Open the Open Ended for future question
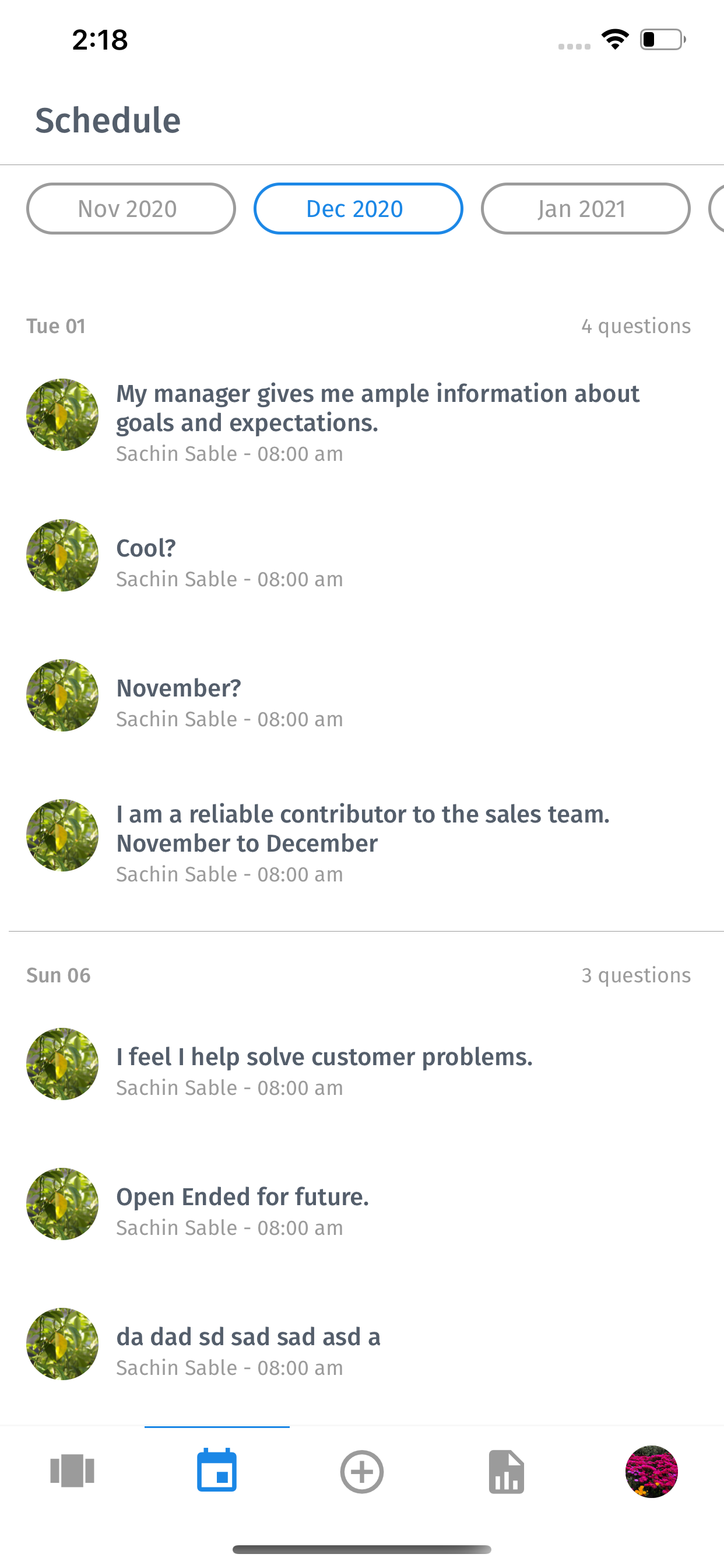Screen dimensions: 724x1568 (x=242, y=1212)
